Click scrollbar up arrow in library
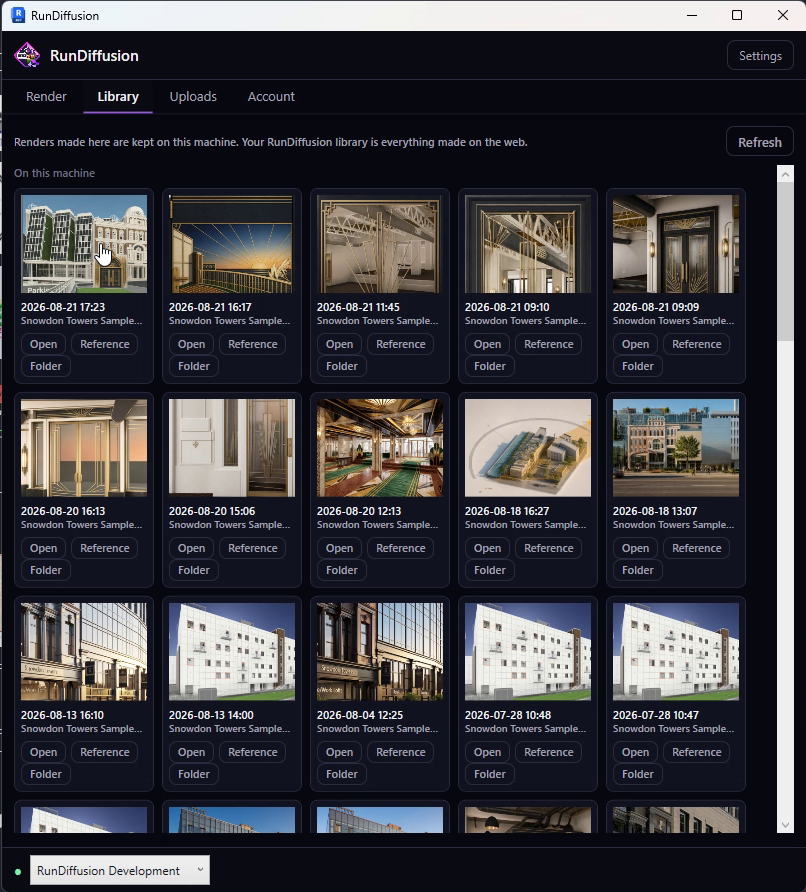The image size is (806, 892). (x=785, y=174)
